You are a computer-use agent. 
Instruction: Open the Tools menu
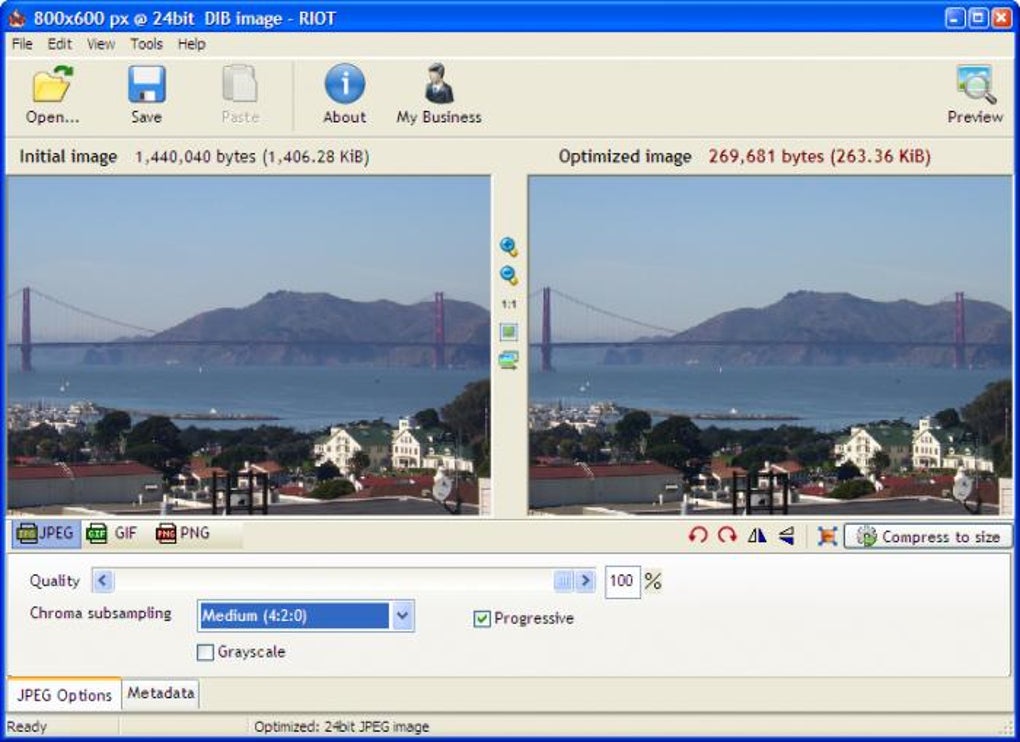click(146, 44)
